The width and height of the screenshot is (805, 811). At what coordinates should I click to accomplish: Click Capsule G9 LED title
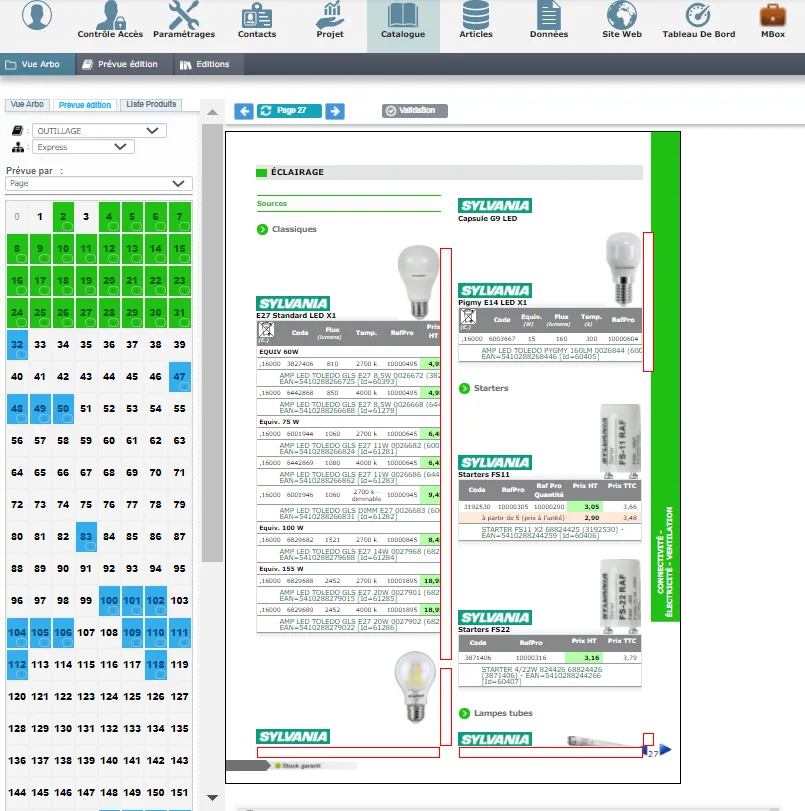tap(487, 218)
